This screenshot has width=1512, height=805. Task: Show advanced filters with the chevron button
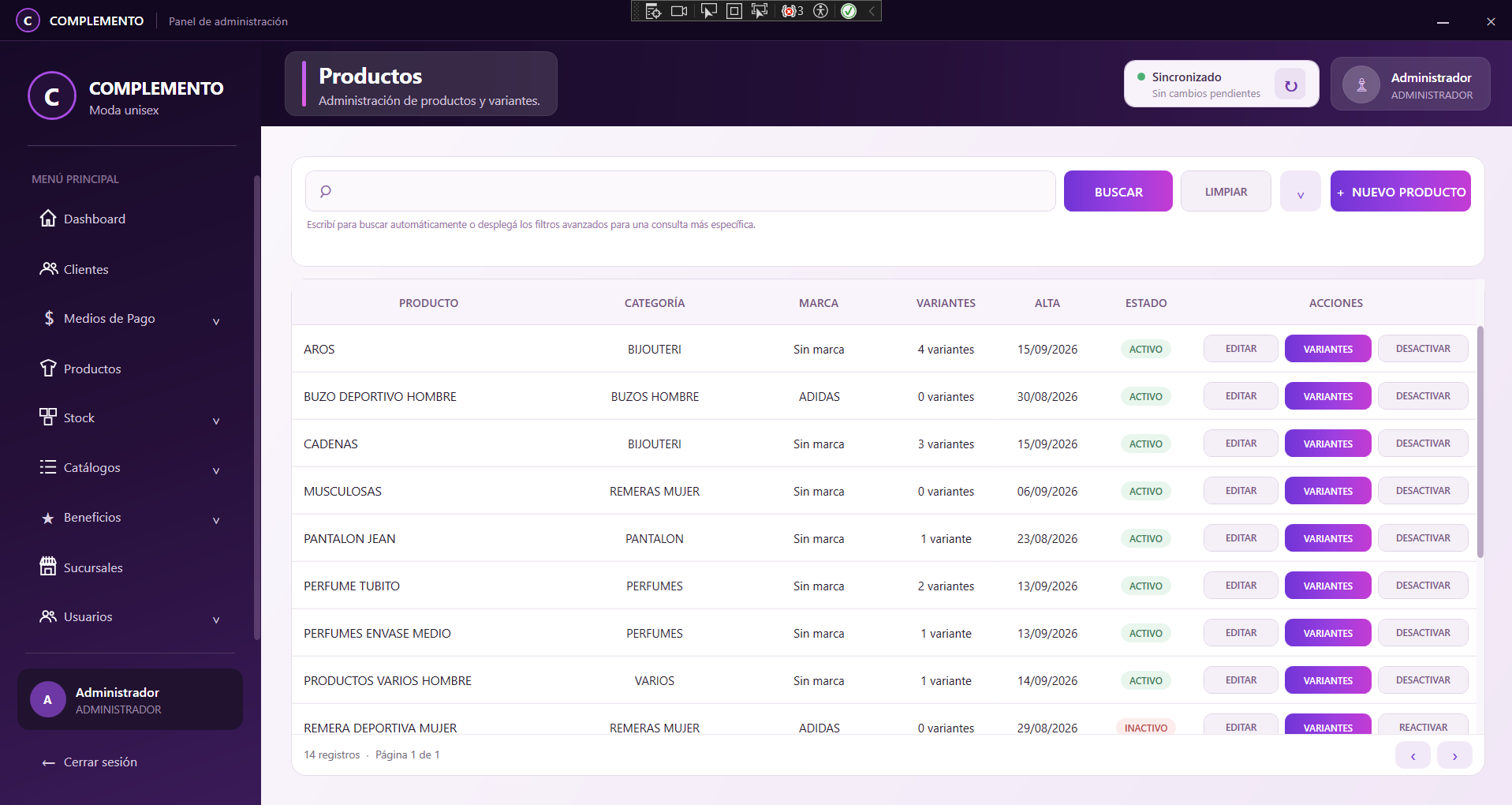(x=1300, y=192)
